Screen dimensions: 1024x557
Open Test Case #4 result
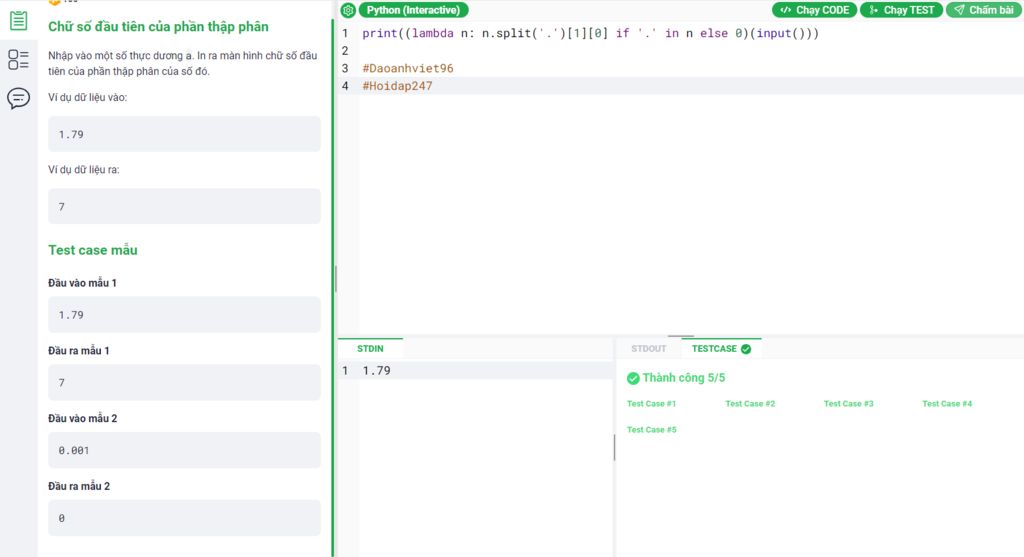[x=947, y=404]
